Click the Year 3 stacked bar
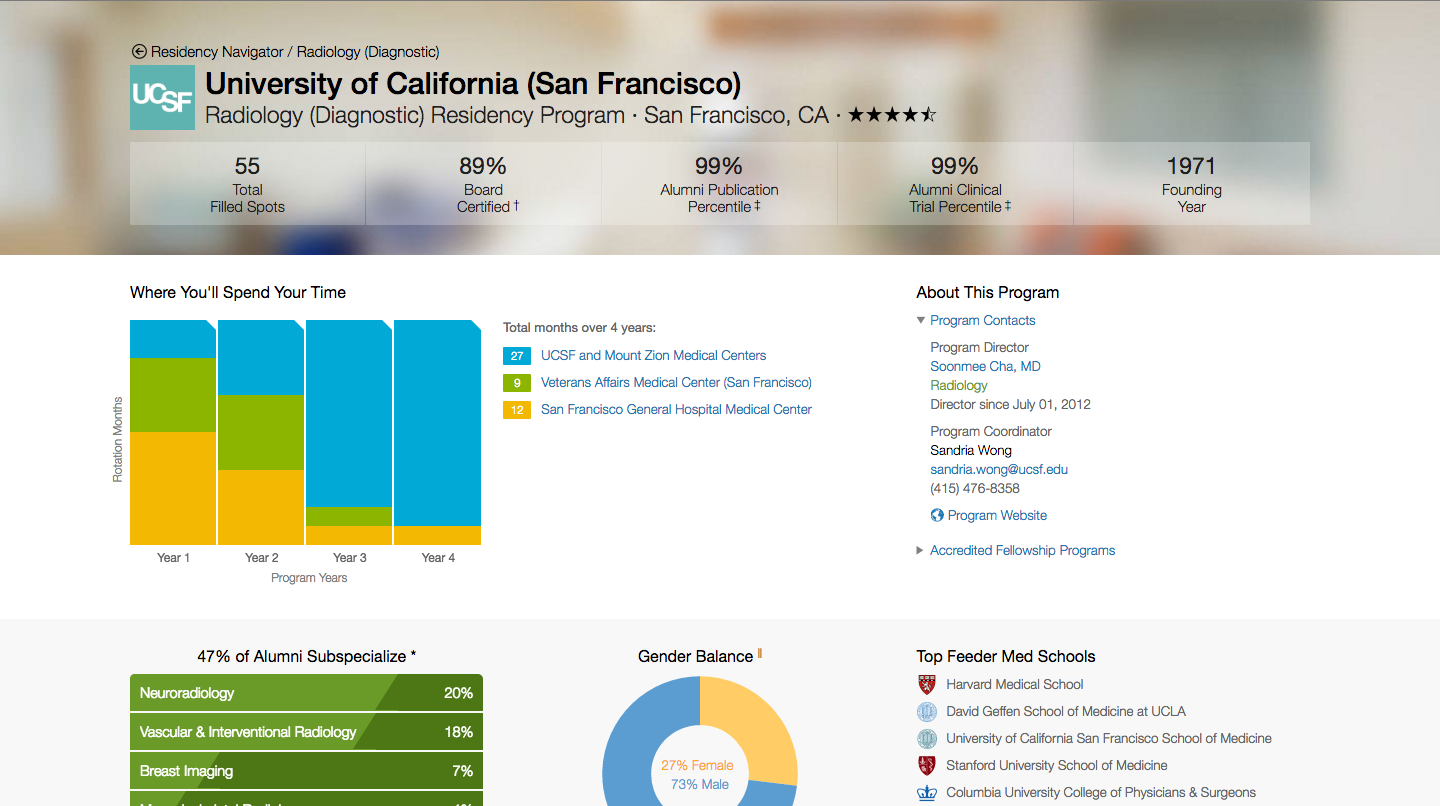This screenshot has width=1440, height=806. point(349,432)
